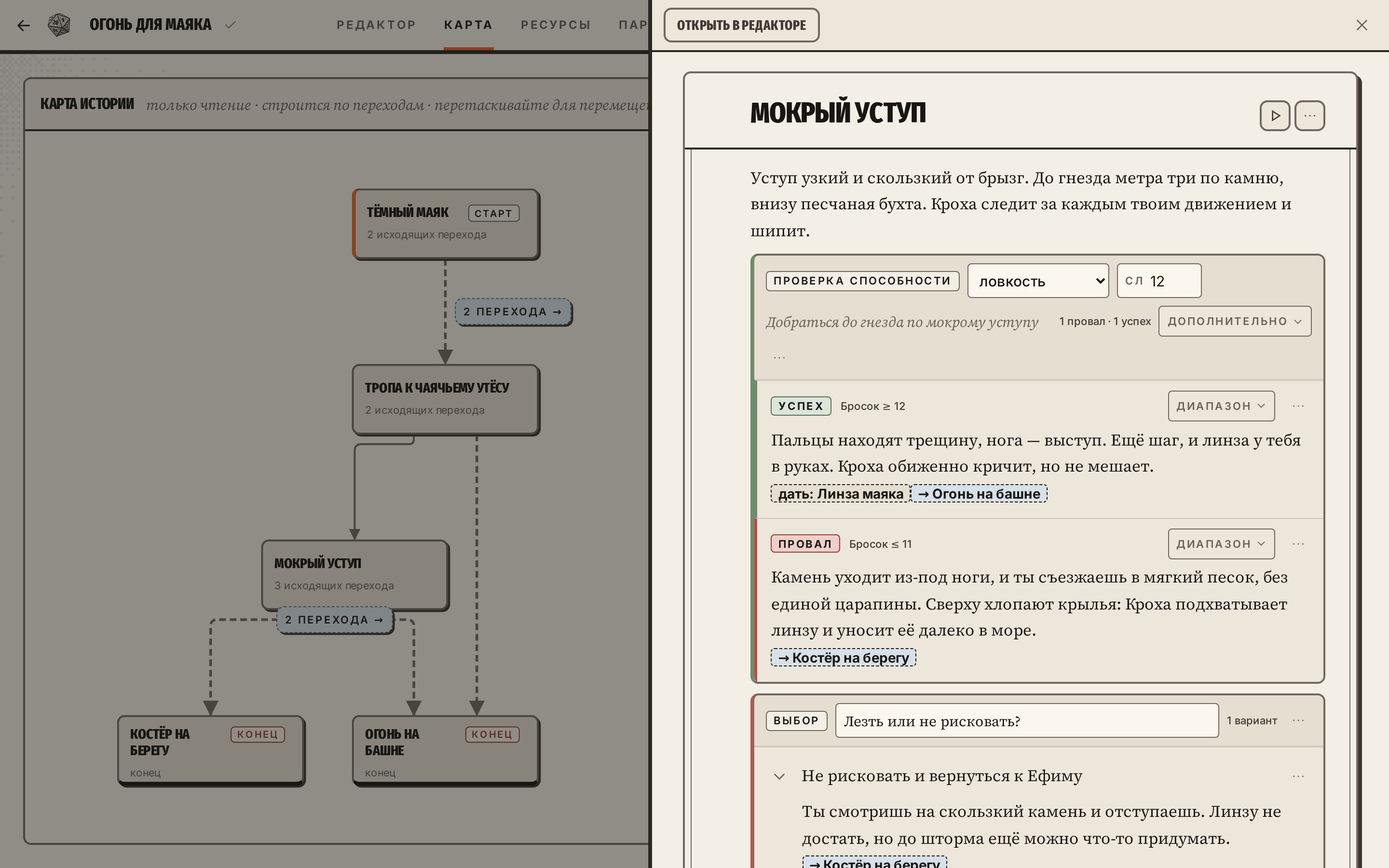Screen dimensions: 1389x868
Task: Click the story title 'Огонь для маяка'
Action: tap(150, 25)
